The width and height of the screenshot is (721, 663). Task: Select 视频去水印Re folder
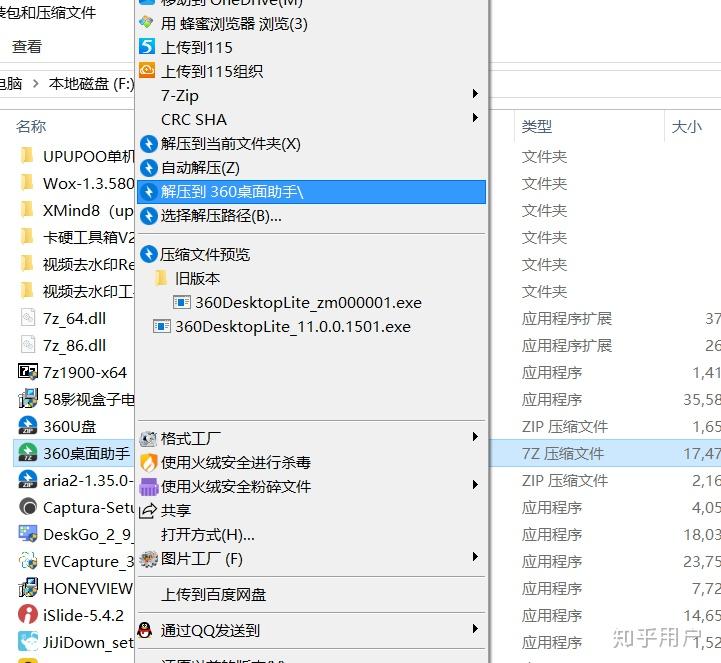click(x=76, y=264)
